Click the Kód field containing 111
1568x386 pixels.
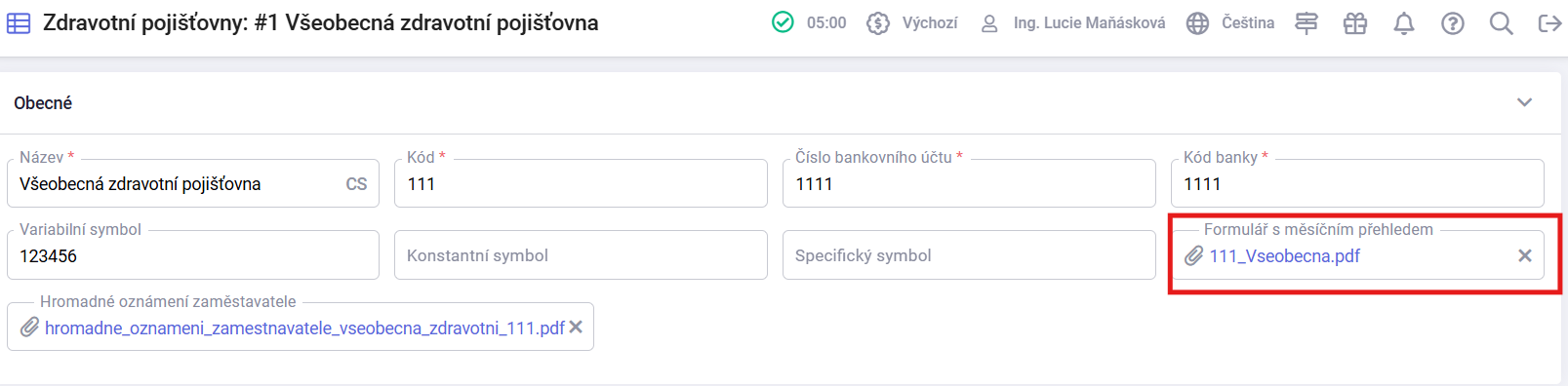point(581,183)
